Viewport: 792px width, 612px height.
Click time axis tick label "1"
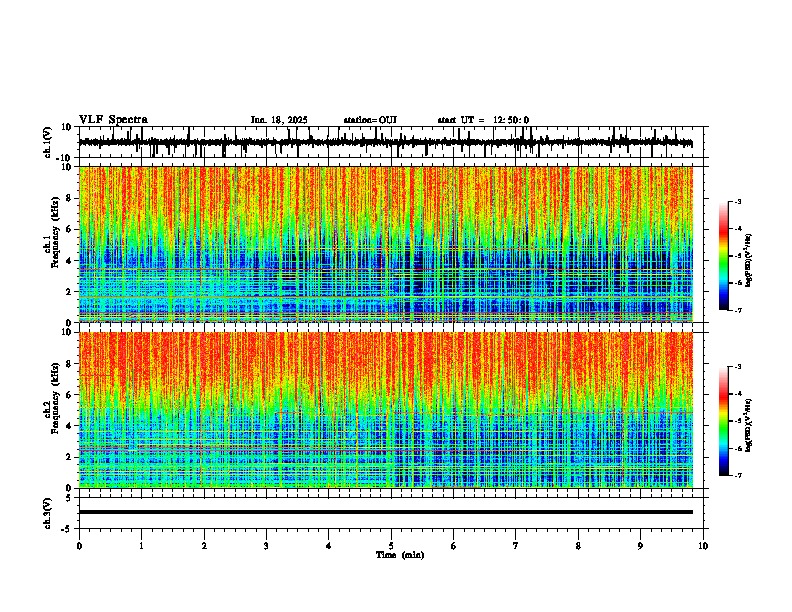tap(141, 546)
